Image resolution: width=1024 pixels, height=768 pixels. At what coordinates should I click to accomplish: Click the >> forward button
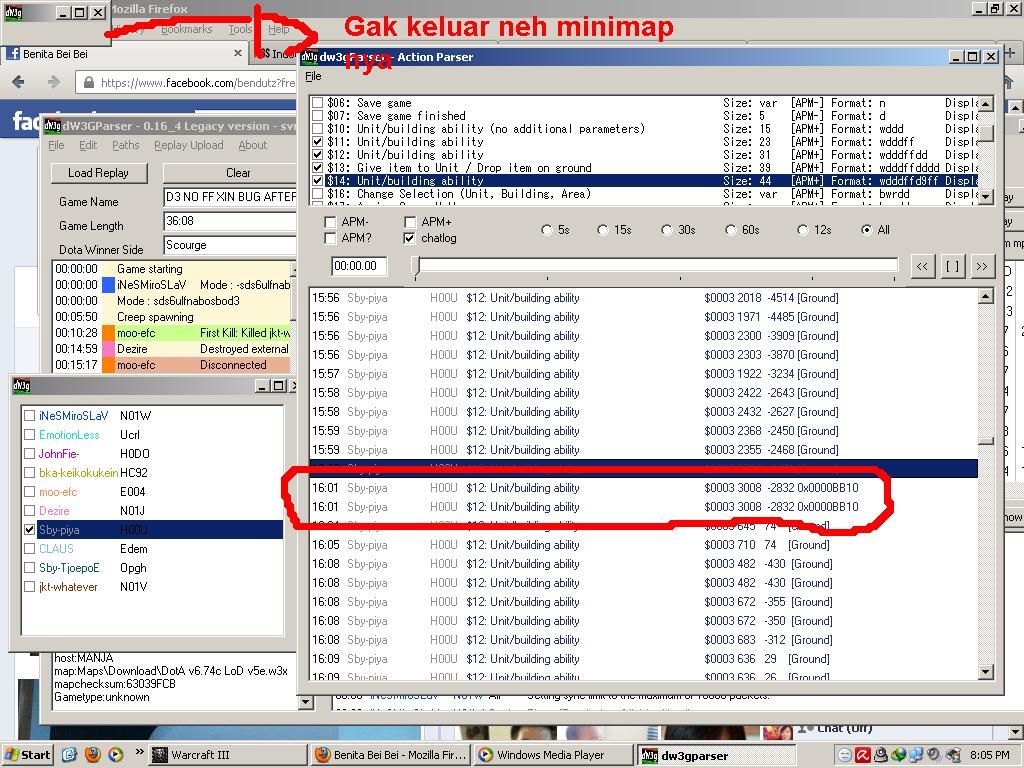point(982,266)
